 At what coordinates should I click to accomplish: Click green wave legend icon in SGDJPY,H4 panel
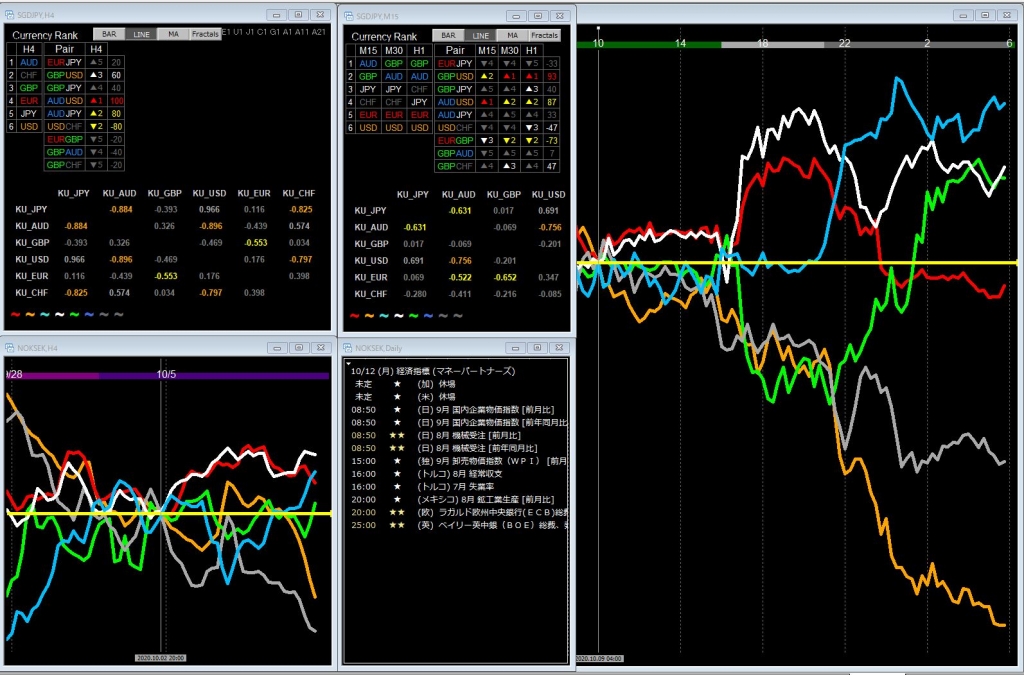(x=75, y=313)
